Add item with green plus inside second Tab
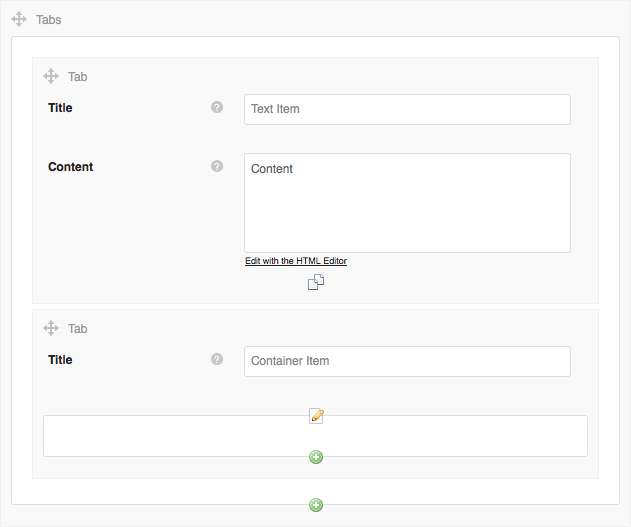The width and height of the screenshot is (631, 527). click(x=316, y=457)
